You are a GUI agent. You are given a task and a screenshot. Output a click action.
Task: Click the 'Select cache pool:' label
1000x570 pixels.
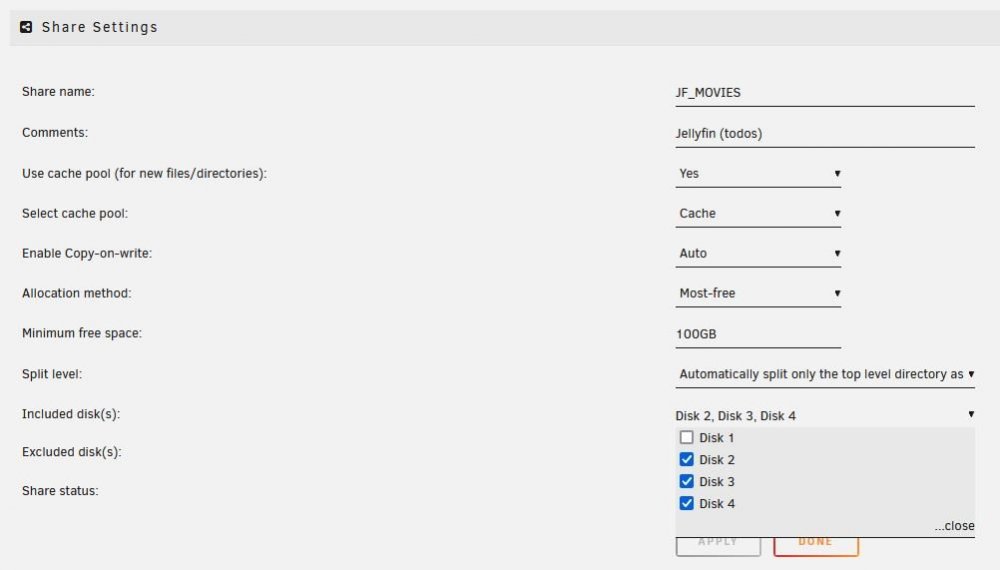[75, 214]
